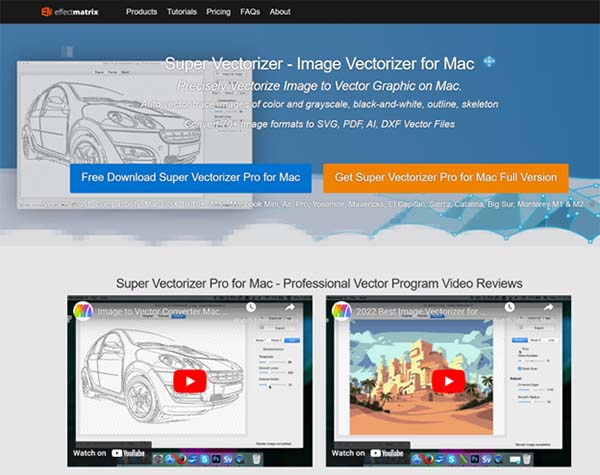Open channel avatar on car video

pyautogui.click(x=83, y=311)
